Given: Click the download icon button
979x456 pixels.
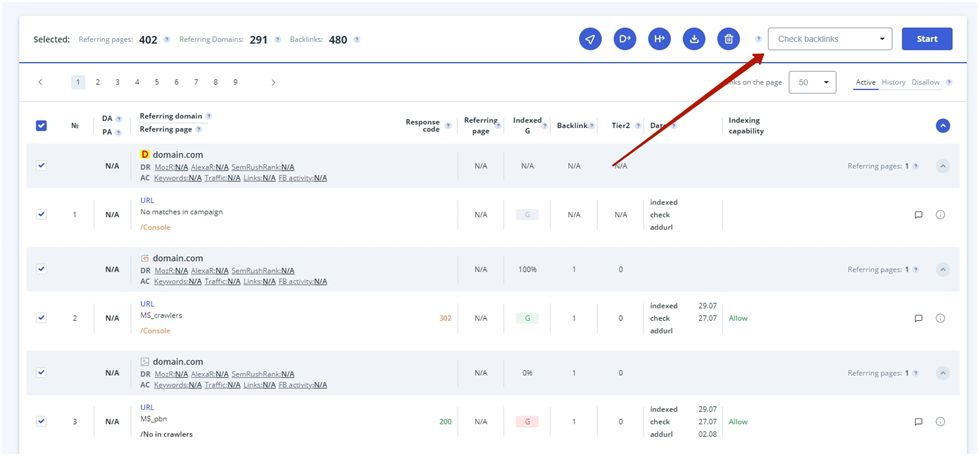Looking at the screenshot, I should [694, 39].
